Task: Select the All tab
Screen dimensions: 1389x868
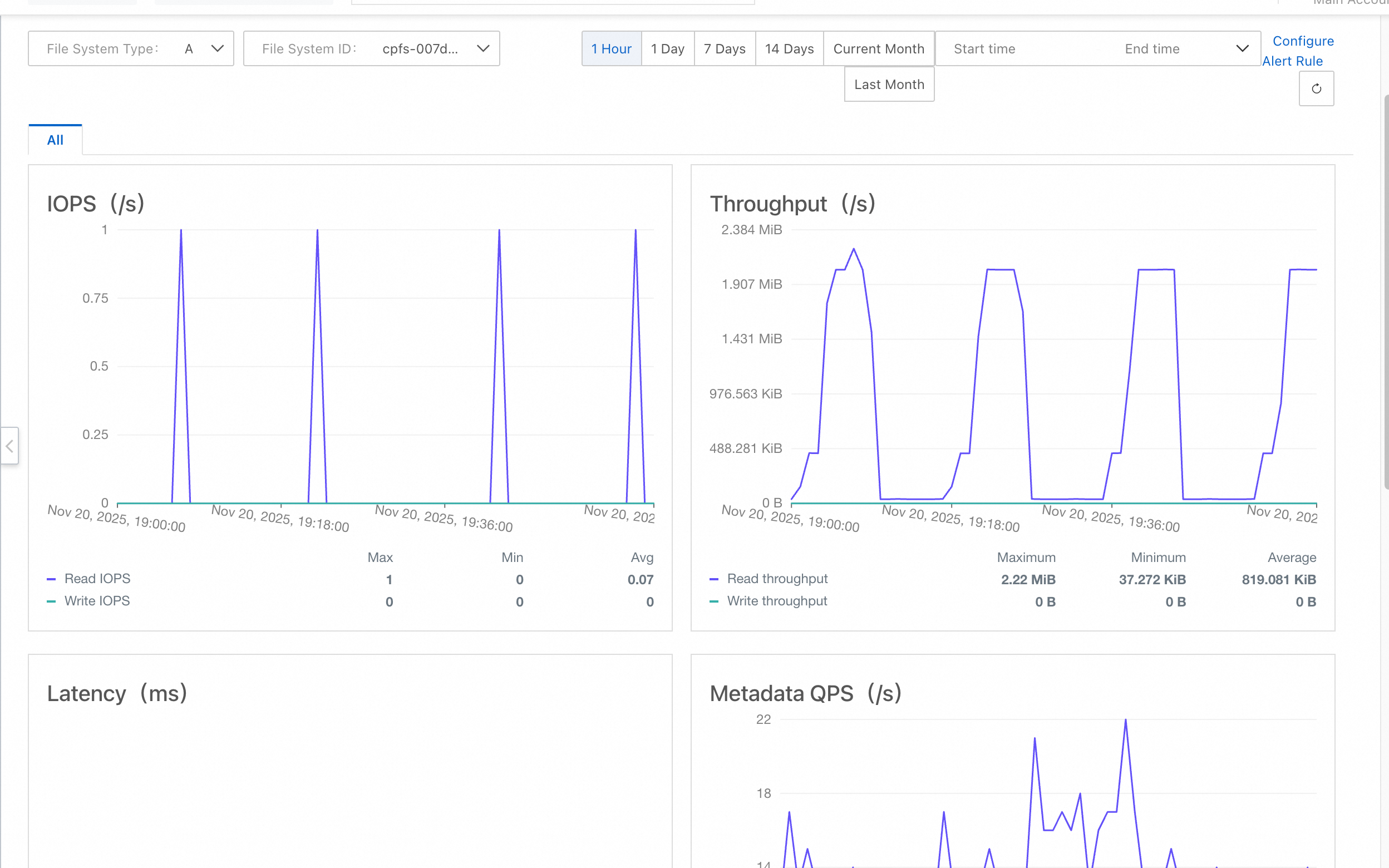Action: (x=55, y=140)
